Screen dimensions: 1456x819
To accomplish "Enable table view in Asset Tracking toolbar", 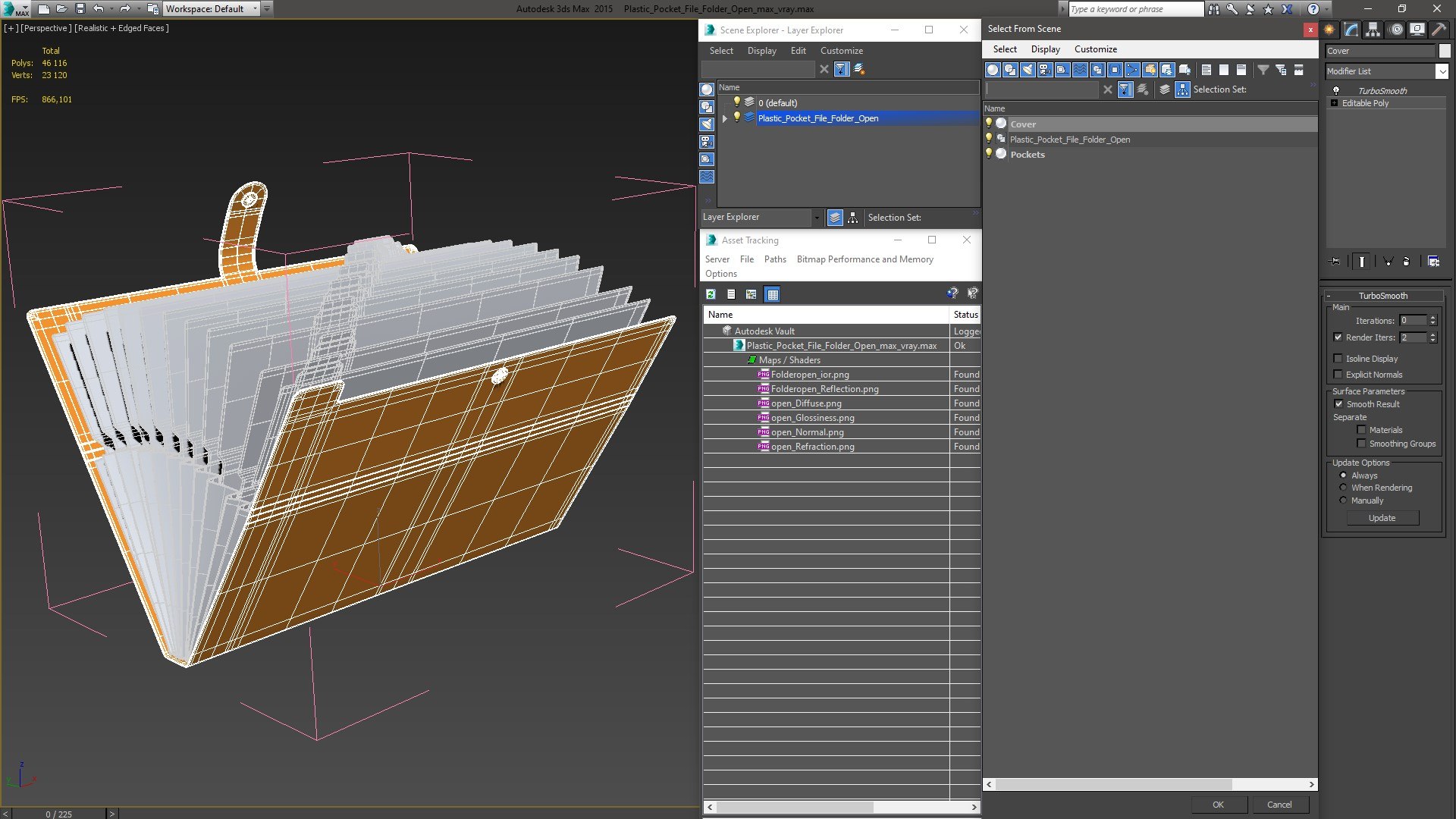I will [x=772, y=294].
